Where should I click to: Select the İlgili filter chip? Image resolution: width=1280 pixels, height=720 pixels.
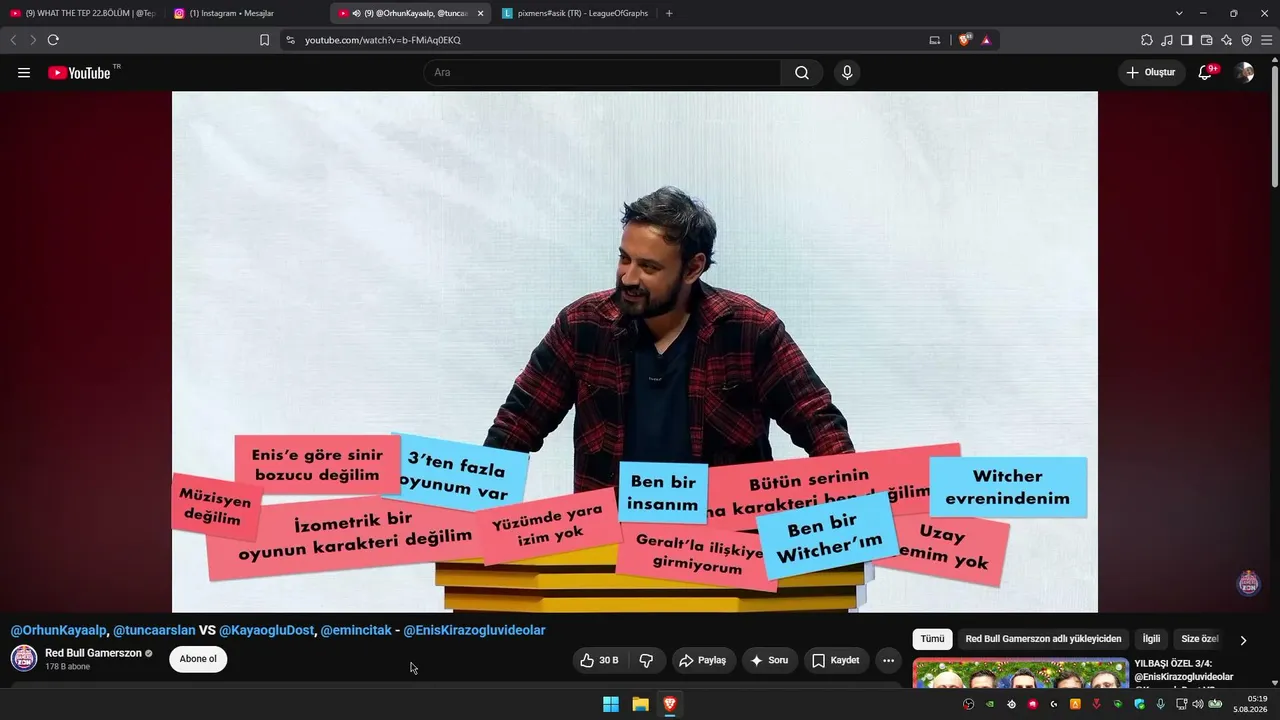pos(1152,639)
